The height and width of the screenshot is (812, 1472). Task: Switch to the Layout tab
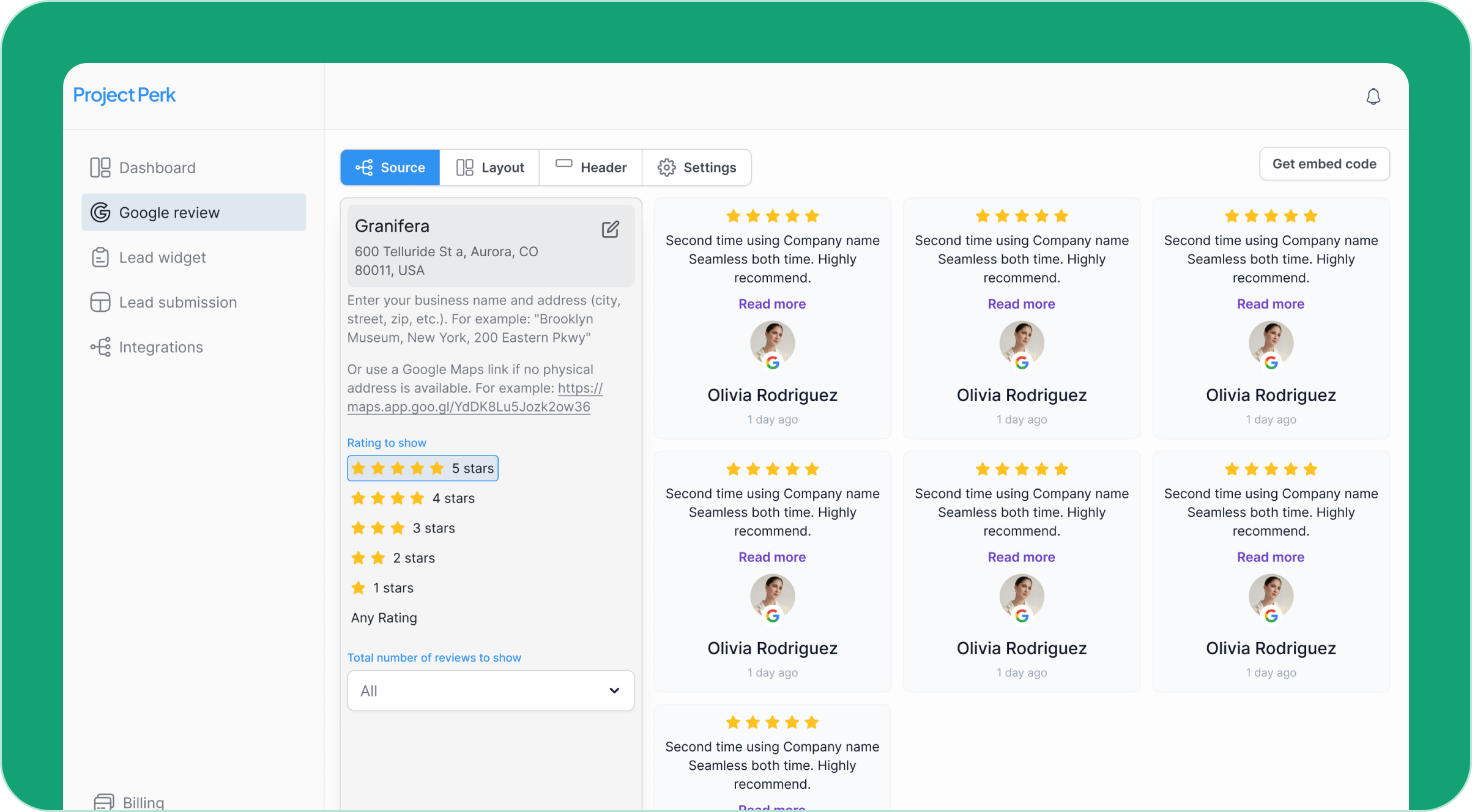pyautogui.click(x=490, y=168)
